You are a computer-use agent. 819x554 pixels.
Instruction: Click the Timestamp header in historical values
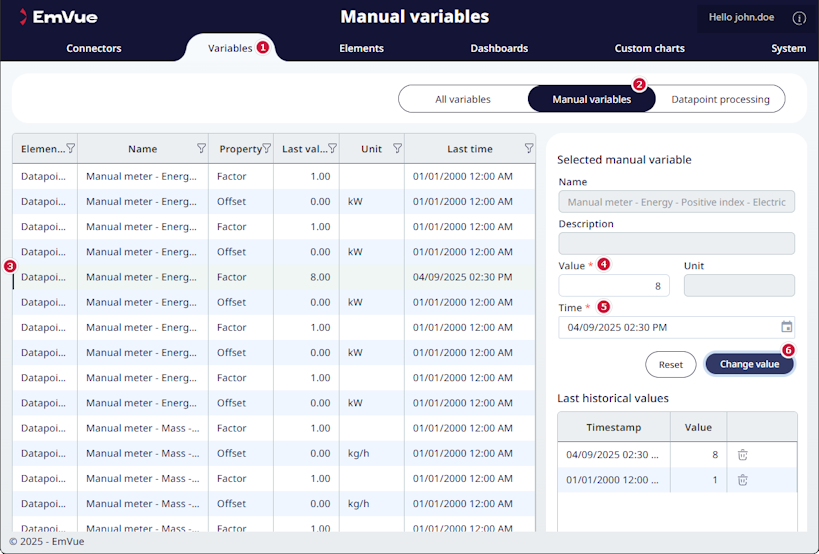click(x=614, y=427)
